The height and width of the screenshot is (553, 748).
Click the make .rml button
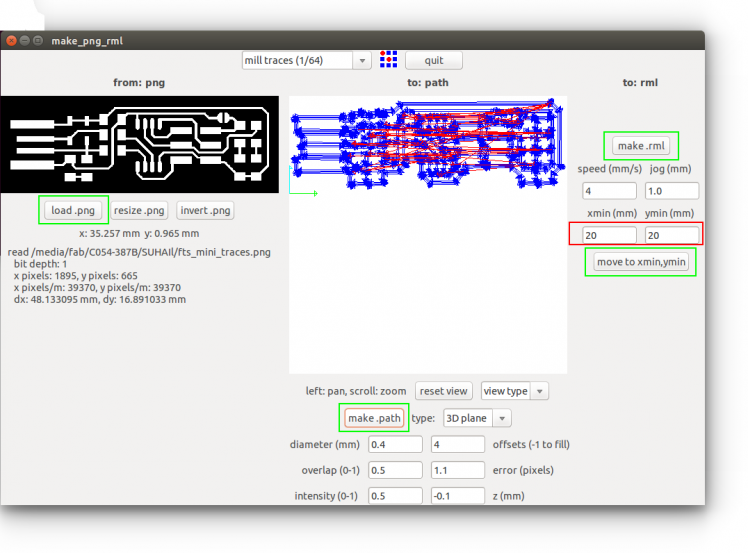click(641, 146)
